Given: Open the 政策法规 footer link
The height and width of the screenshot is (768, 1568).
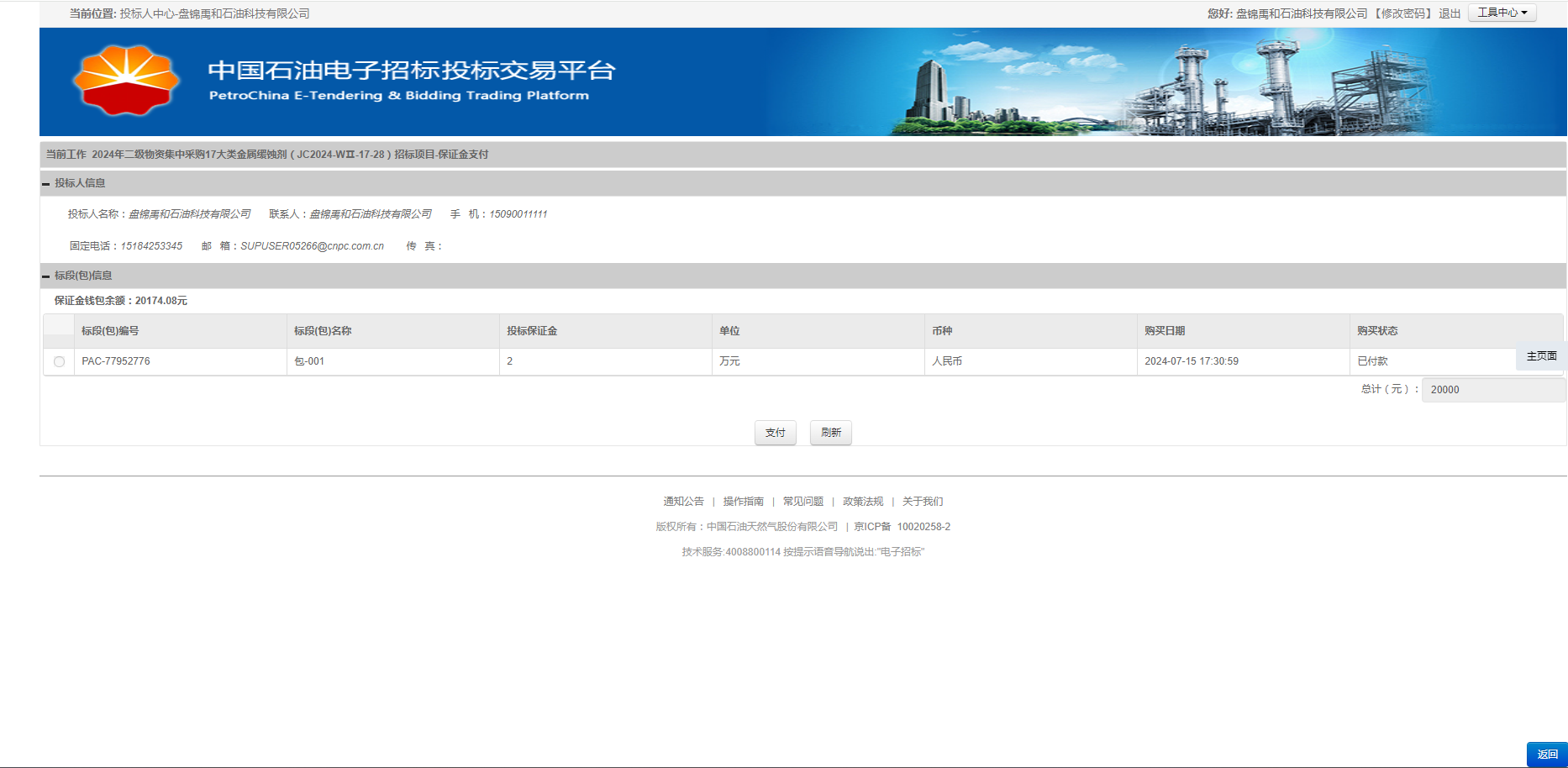Looking at the screenshot, I should point(863,502).
